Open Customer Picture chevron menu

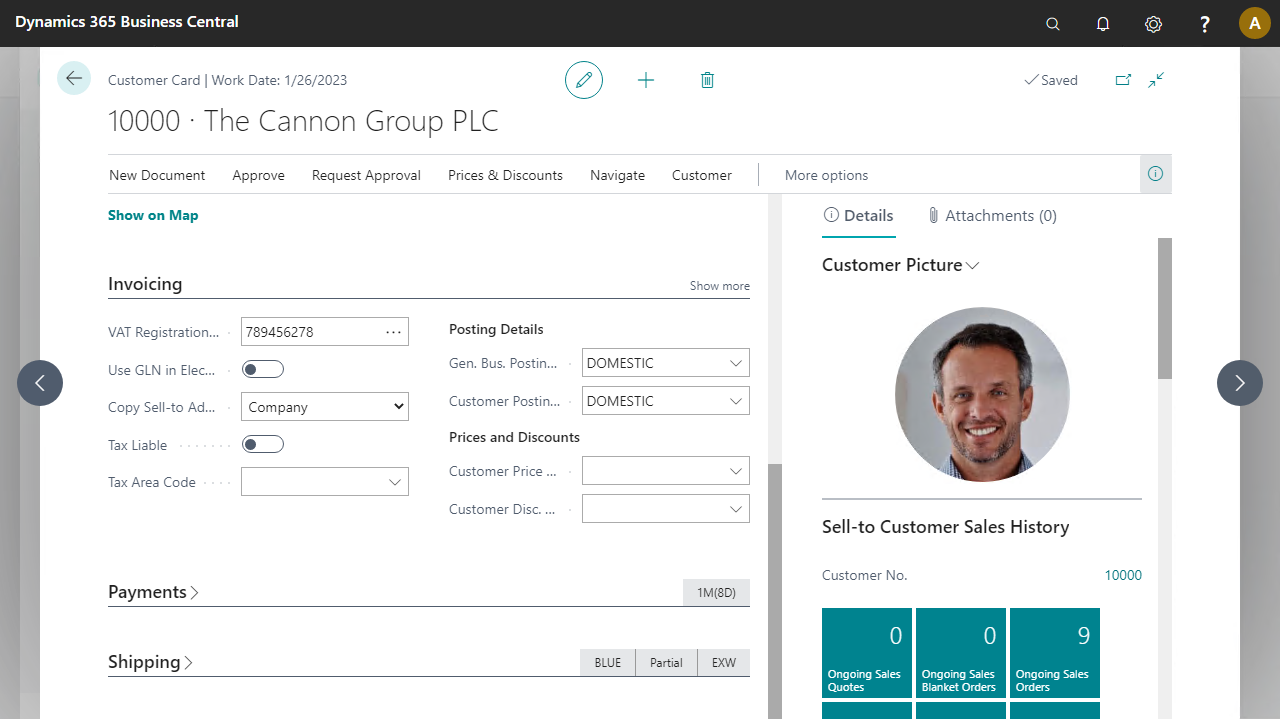(972, 265)
